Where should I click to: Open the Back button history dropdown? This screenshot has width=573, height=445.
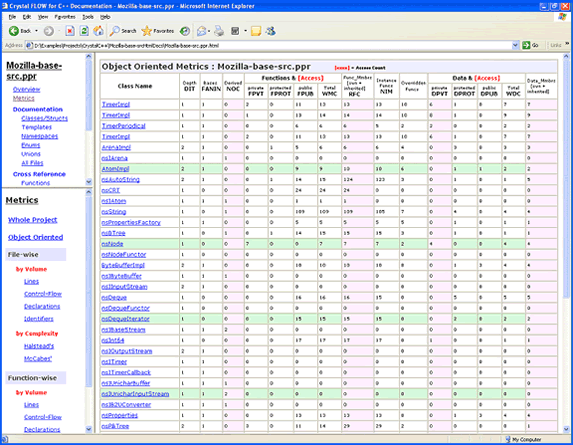(36, 31)
